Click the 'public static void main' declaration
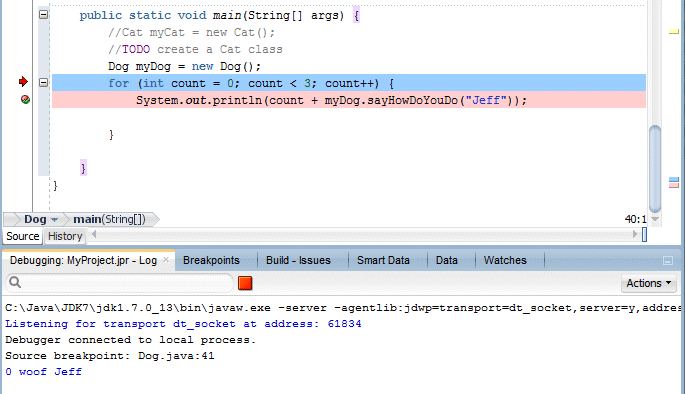 219,15
